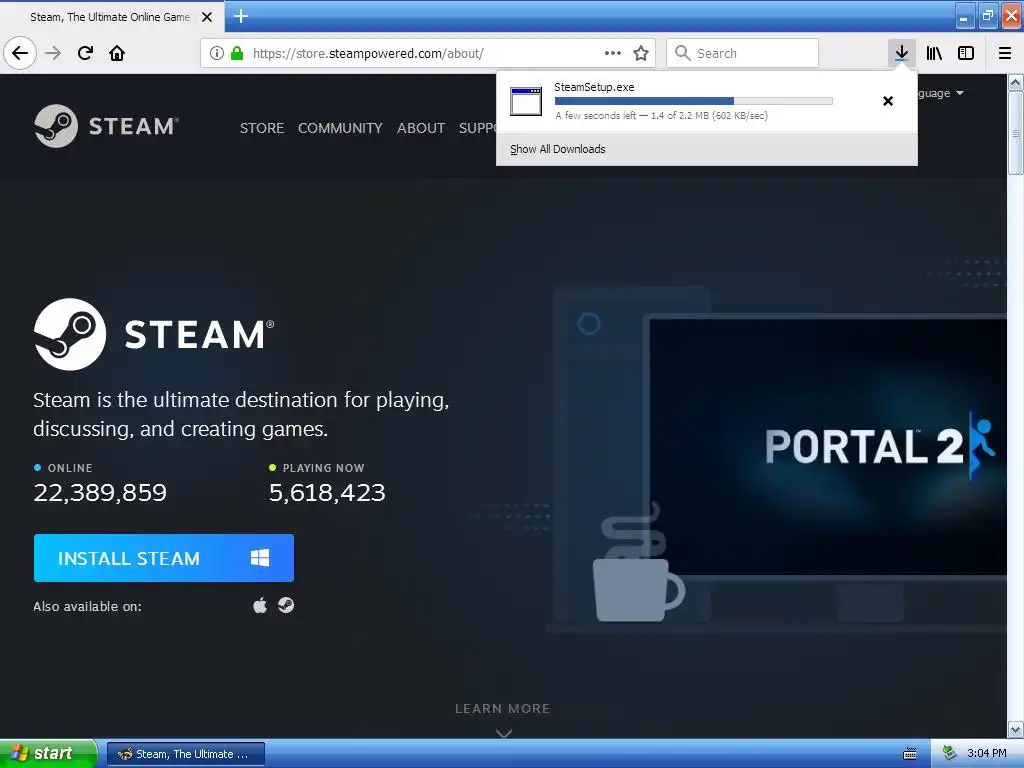1024x768 pixels.
Task: Click the SteamSetup.exe file name
Action: [594, 87]
